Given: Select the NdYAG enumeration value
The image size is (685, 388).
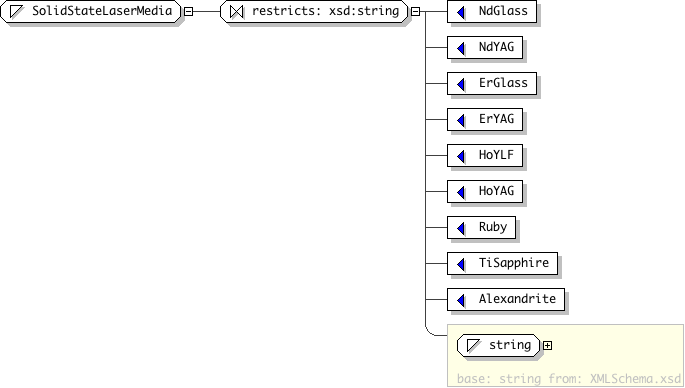Looking at the screenshot, I should click(x=485, y=47).
